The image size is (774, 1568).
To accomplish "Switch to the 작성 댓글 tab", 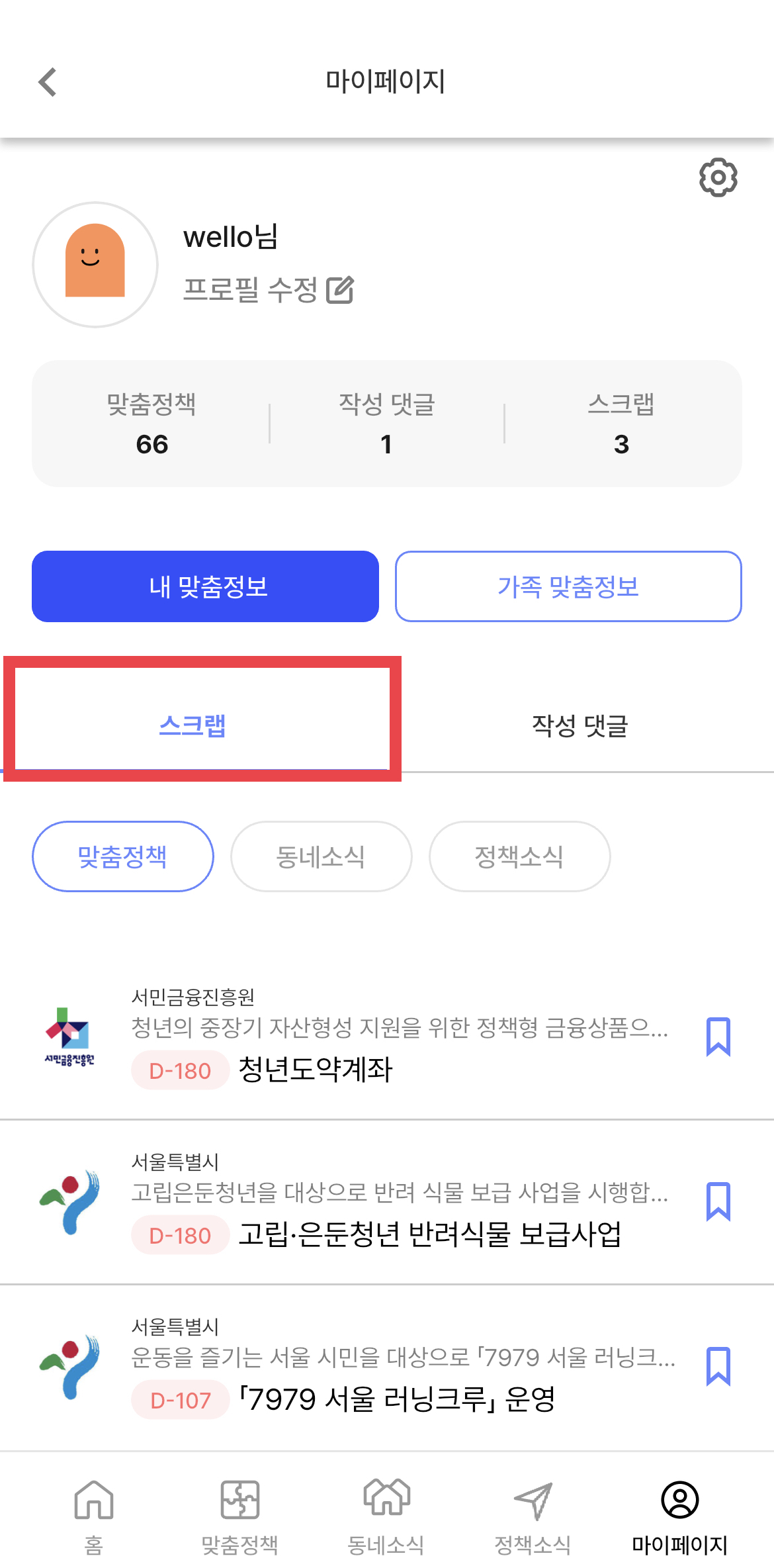I will [x=580, y=725].
